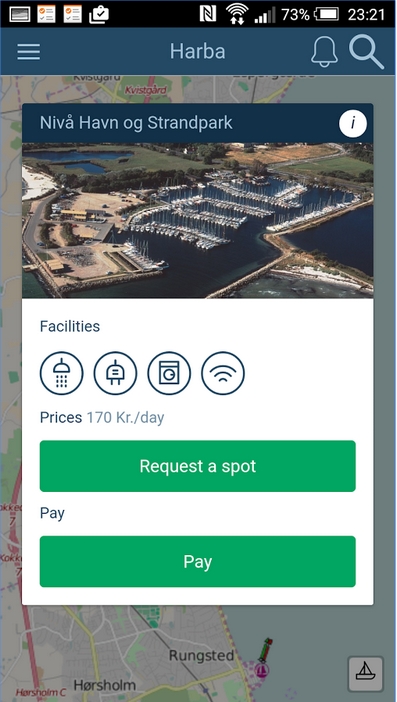
Task: Tap the Wi-Fi status icon in status bar
Action: tap(237, 14)
